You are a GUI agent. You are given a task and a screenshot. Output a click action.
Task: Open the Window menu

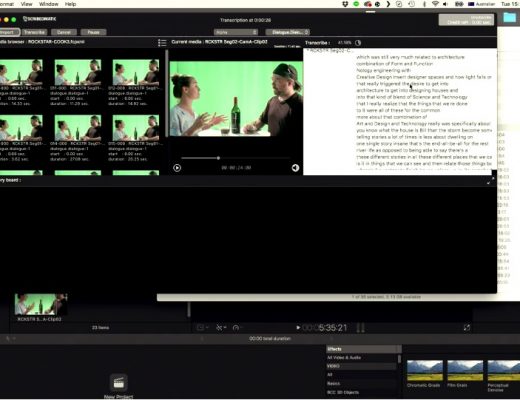tap(49, 4)
